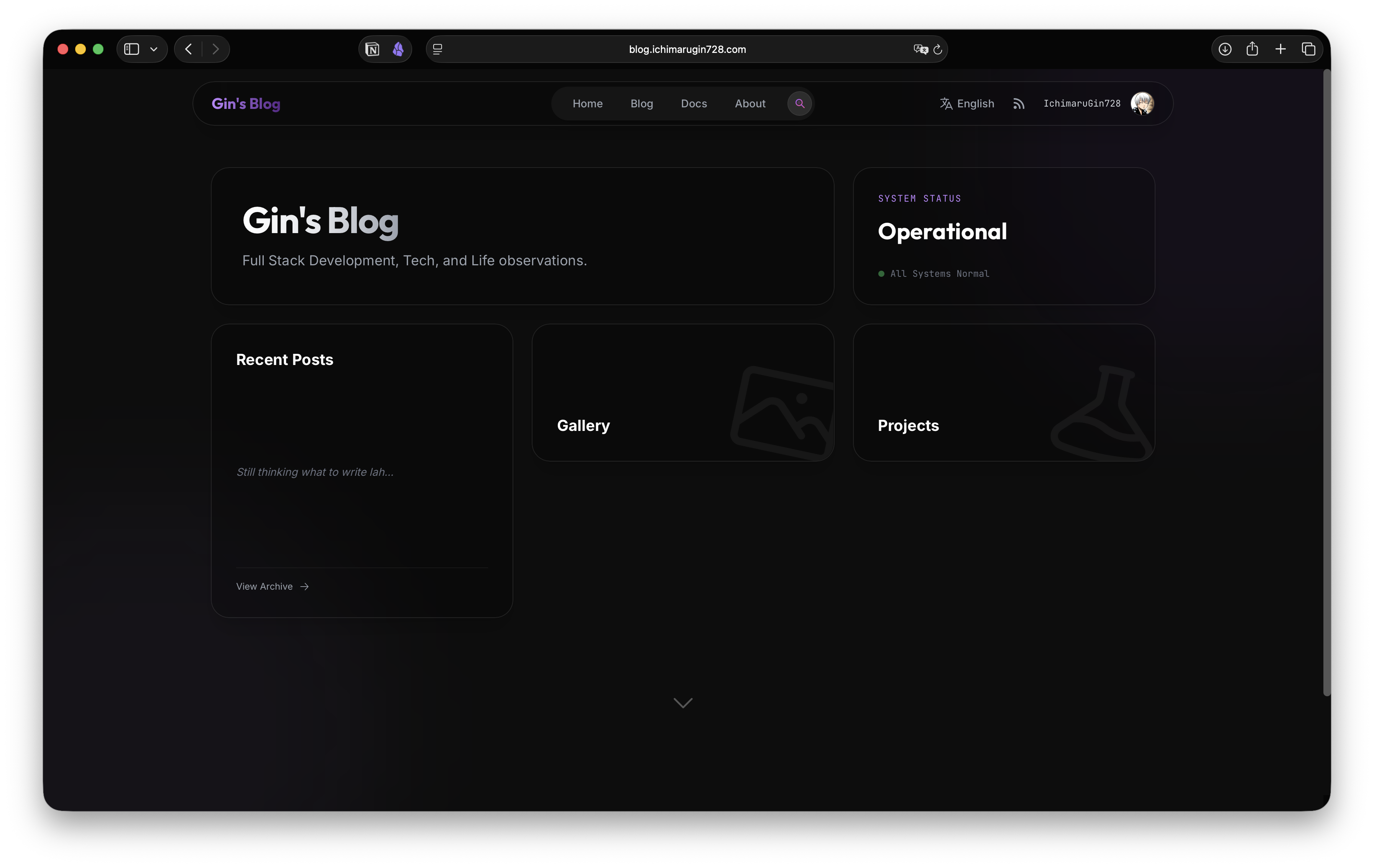Viewport: 1374px width, 868px height.
Task: Go back with the Safari back arrow
Action: 189,49
